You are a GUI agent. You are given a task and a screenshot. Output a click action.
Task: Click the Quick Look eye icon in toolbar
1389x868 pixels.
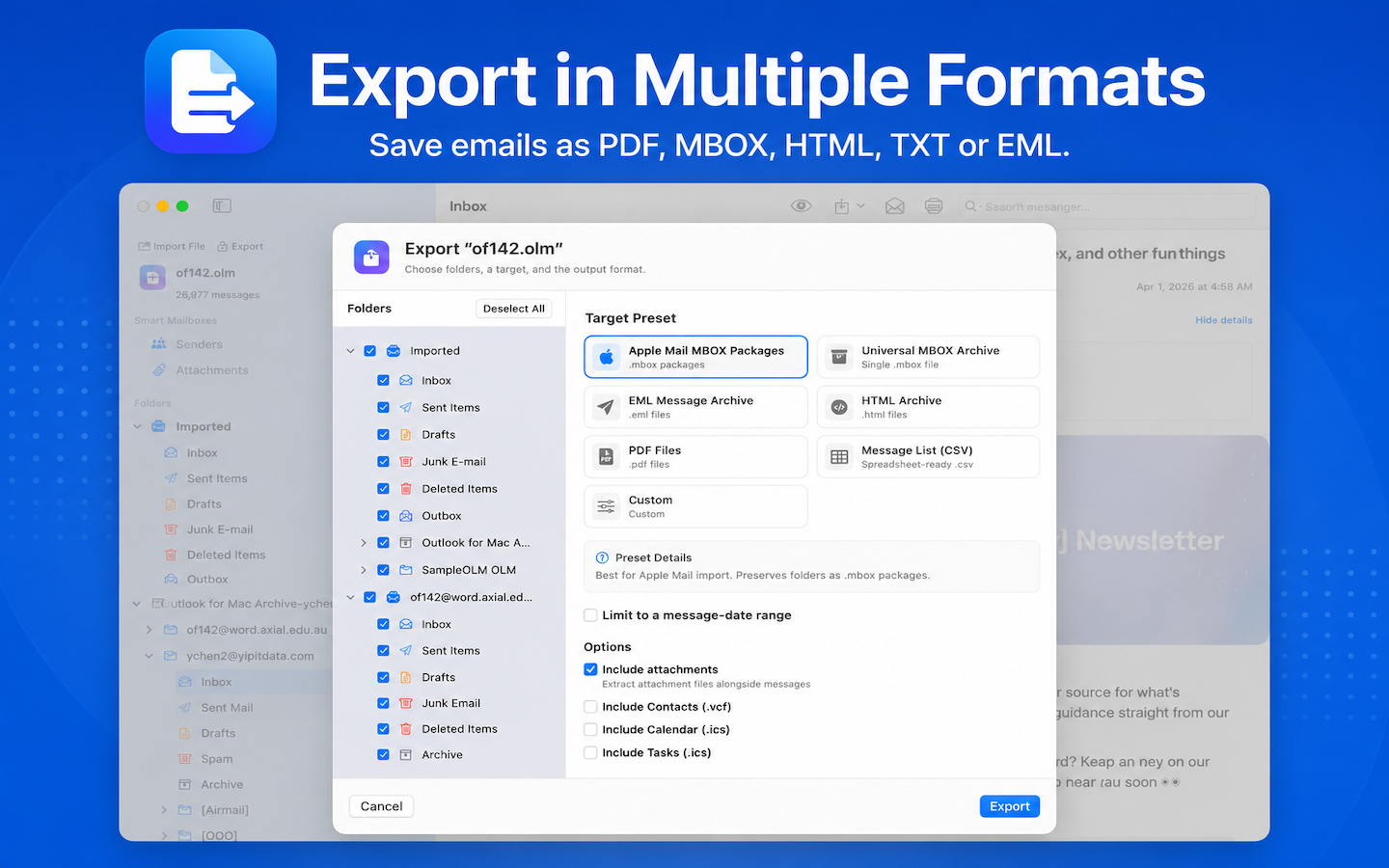pos(801,205)
